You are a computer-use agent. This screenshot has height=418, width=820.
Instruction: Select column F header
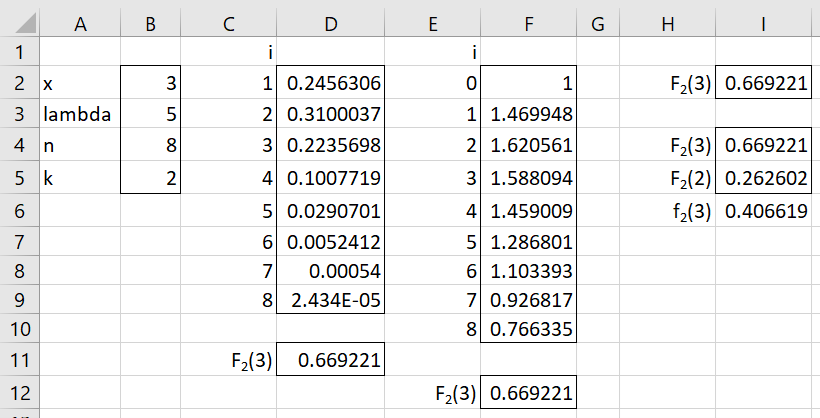pos(528,24)
